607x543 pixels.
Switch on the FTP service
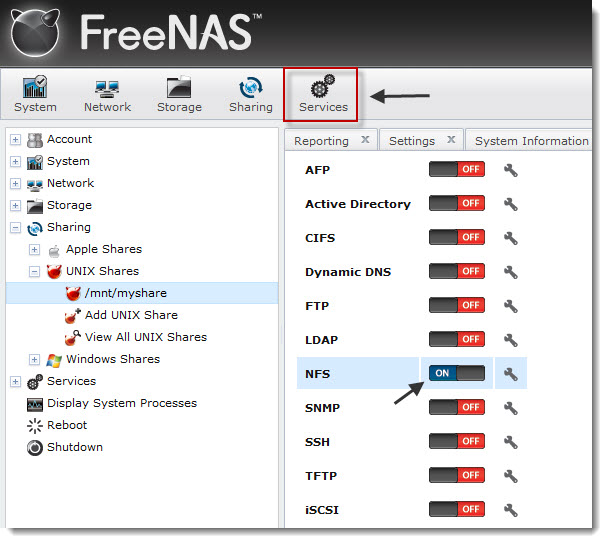pos(457,305)
